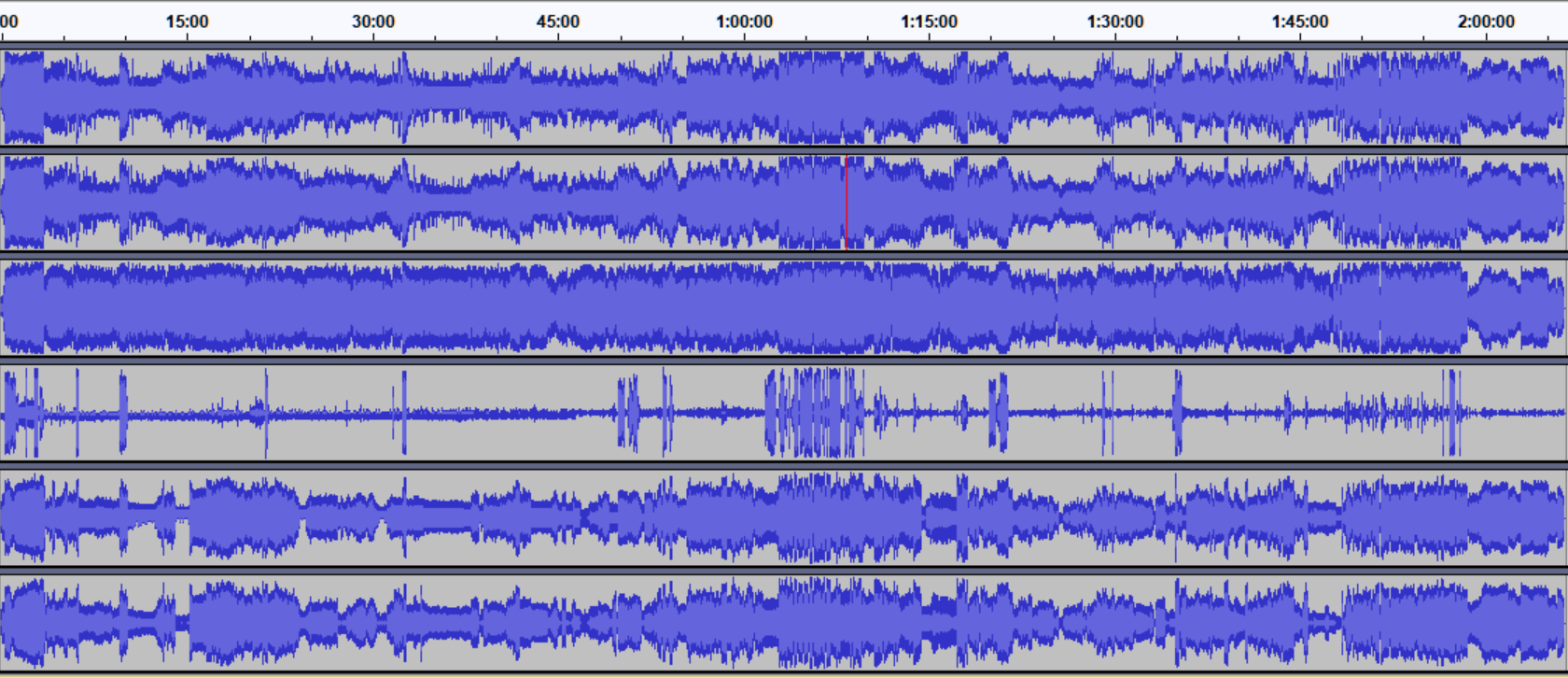Select the fifth waveform track
Viewport: 1568px width, 678px height.
pyautogui.click(x=784, y=518)
